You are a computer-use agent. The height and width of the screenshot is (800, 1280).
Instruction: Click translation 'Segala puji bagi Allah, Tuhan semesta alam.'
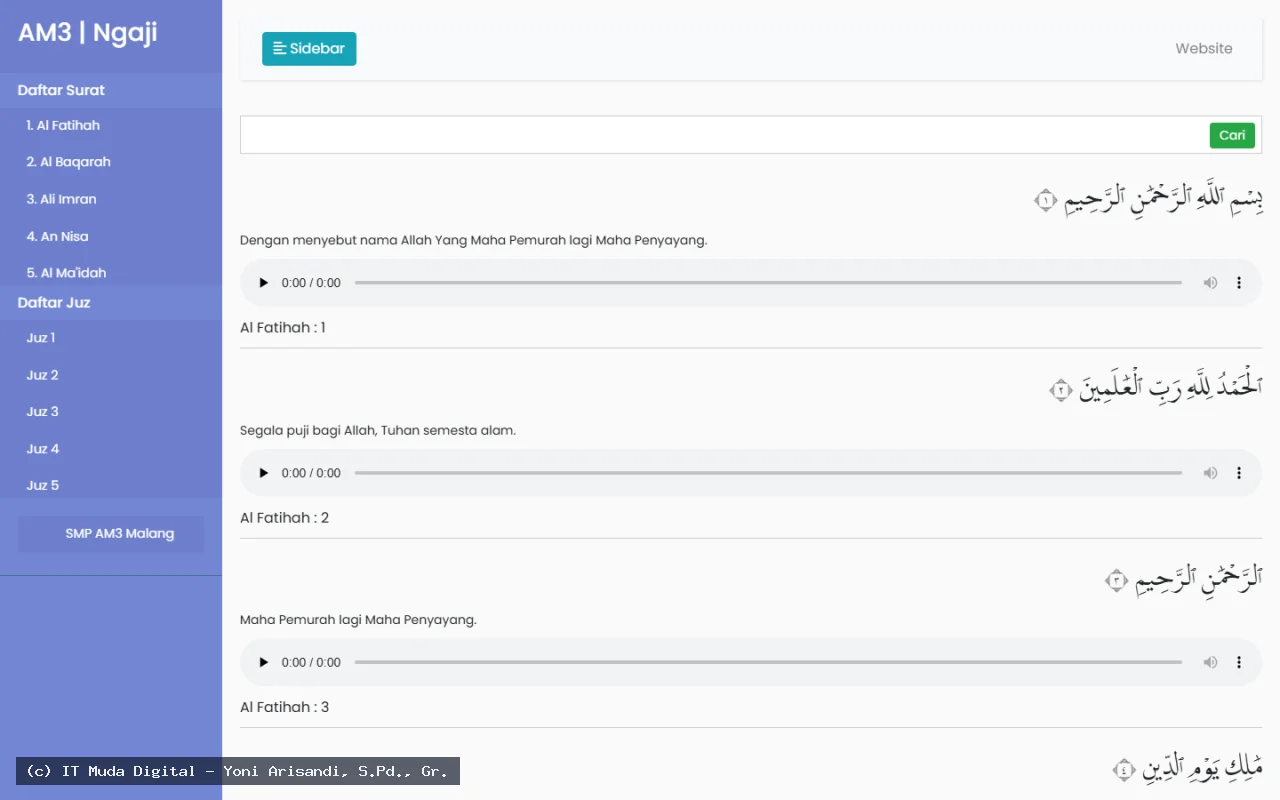click(x=378, y=431)
